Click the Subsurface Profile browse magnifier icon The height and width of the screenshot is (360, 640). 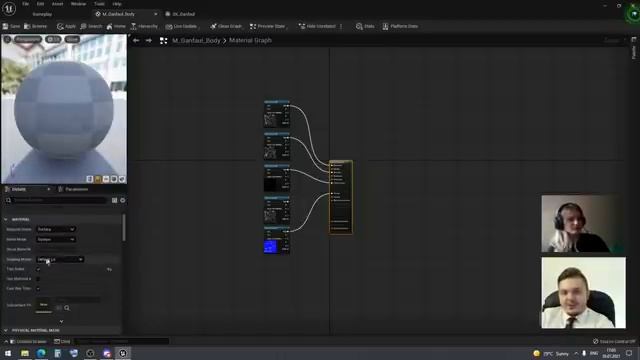pyautogui.click(x=67, y=308)
